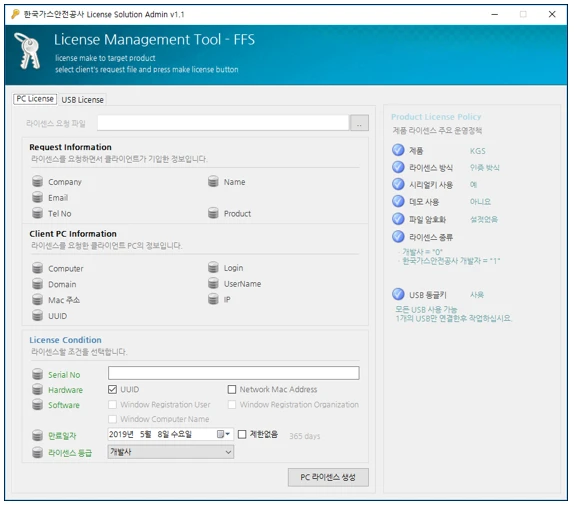Select the day in the expiration date
Screen dimensions: 574x507
[x=163, y=435]
